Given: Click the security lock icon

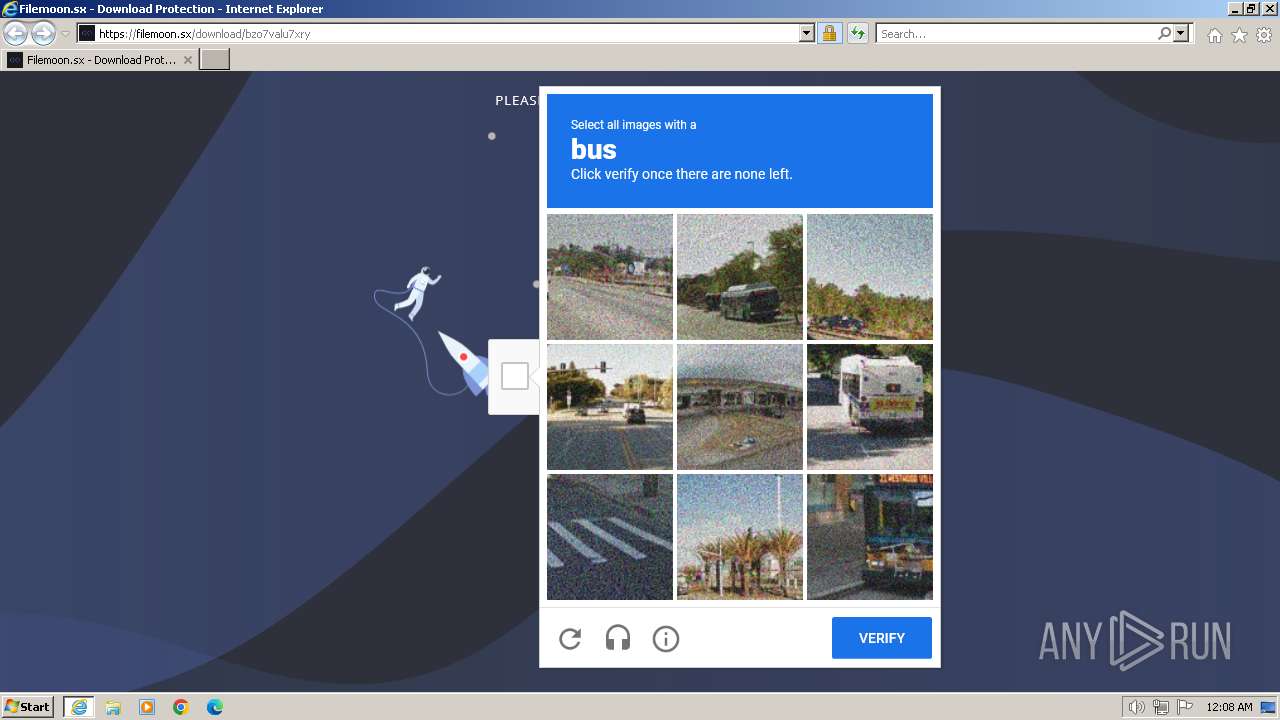Looking at the screenshot, I should [829, 33].
